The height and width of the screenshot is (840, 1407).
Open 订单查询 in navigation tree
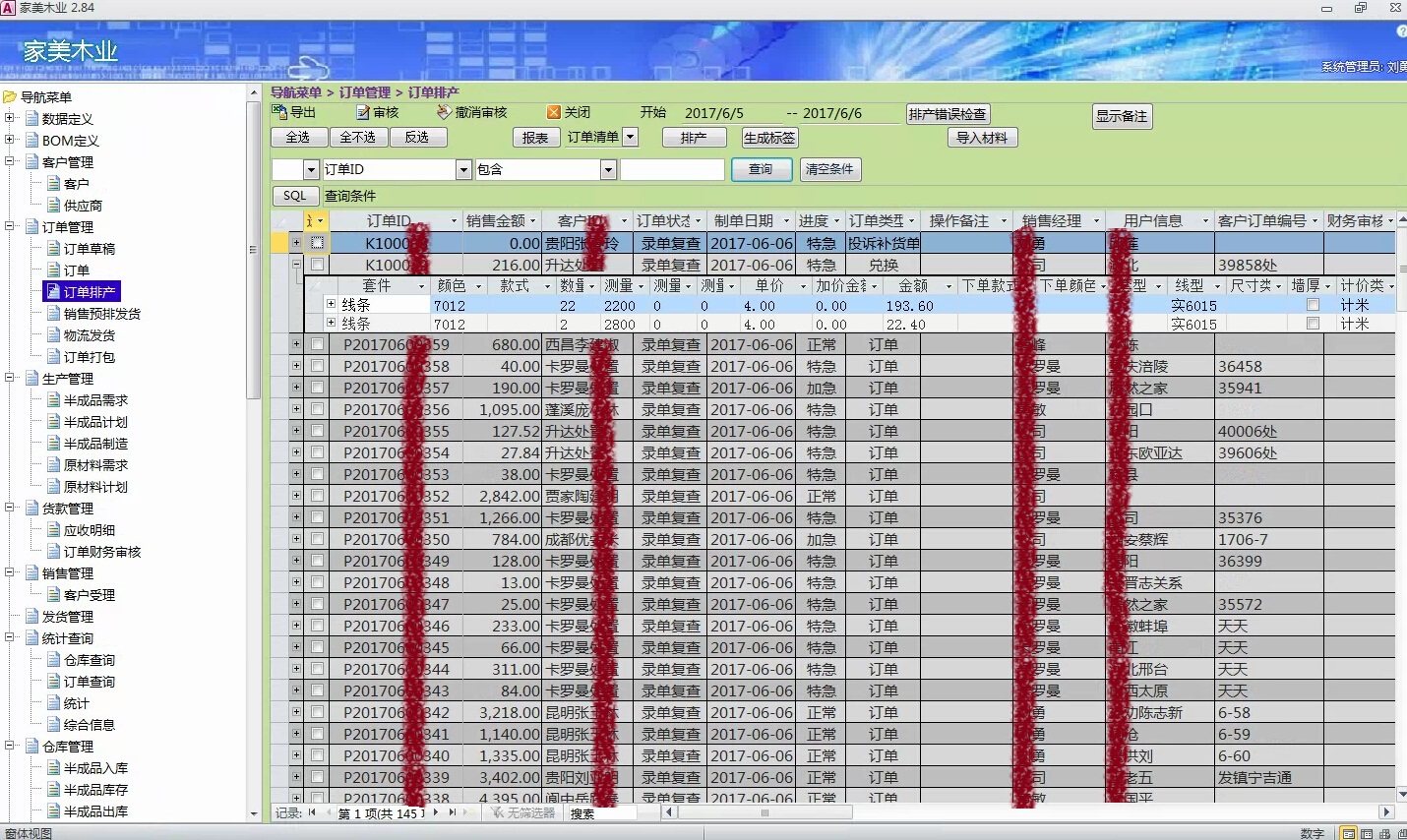tap(90, 682)
